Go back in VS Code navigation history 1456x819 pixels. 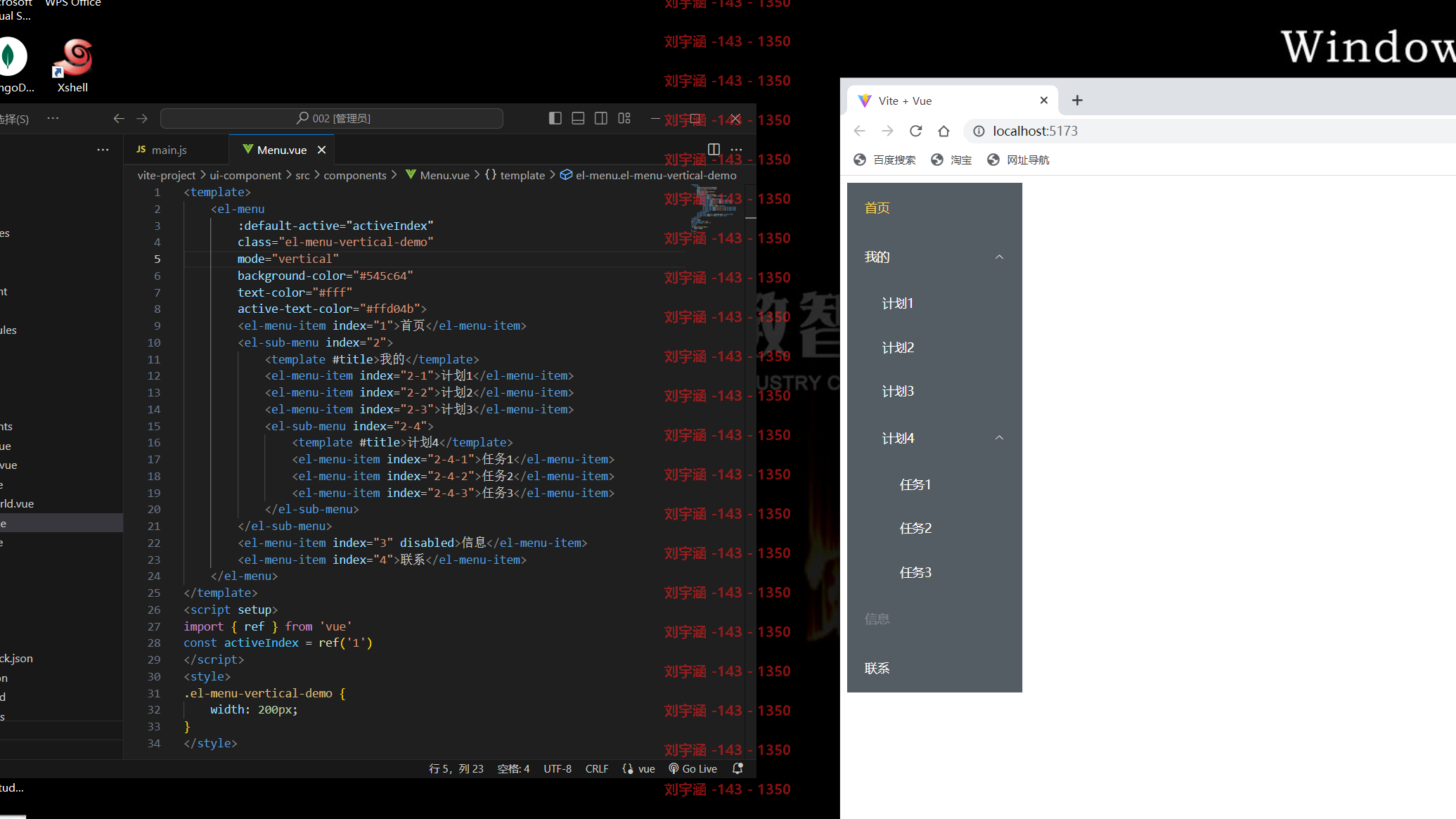pos(119,118)
